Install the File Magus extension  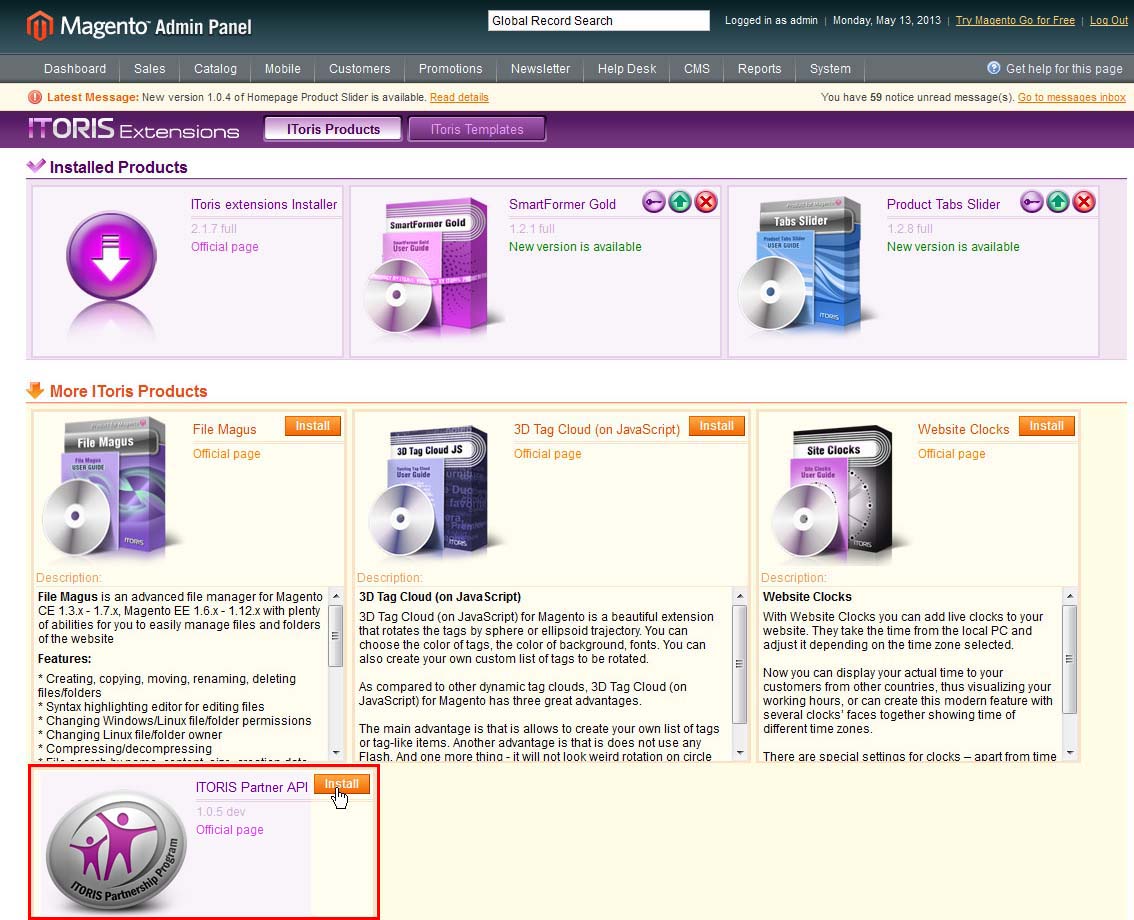[x=312, y=426]
